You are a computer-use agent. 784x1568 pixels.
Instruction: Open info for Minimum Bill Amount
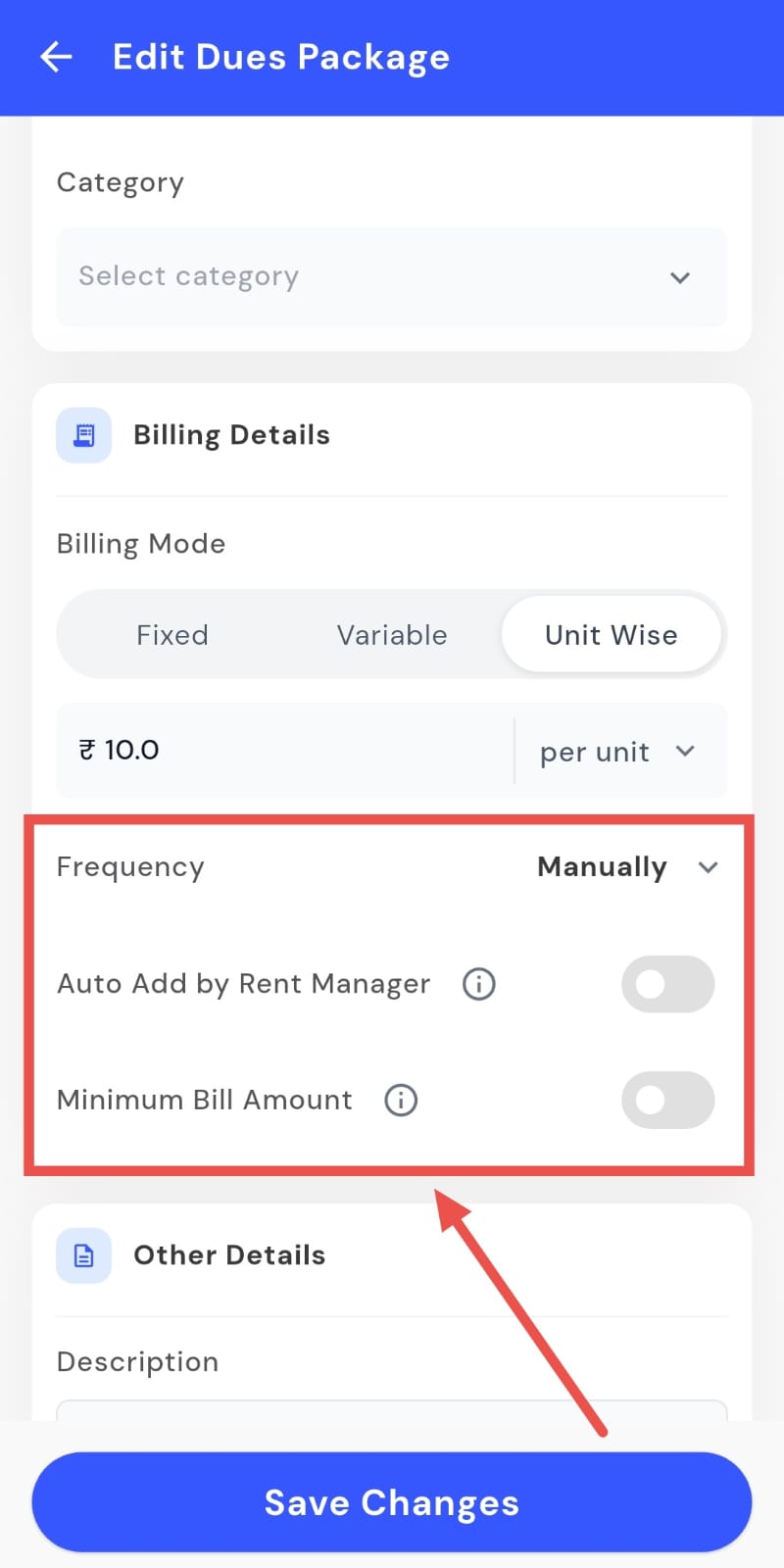pos(401,1100)
